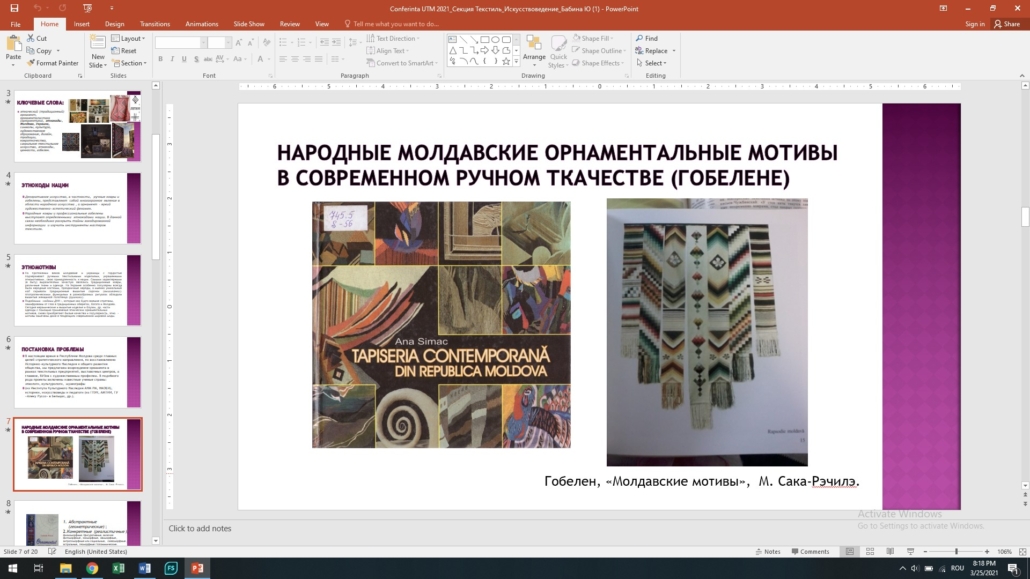Toggle Align Left paragraph button

click(x=283, y=59)
